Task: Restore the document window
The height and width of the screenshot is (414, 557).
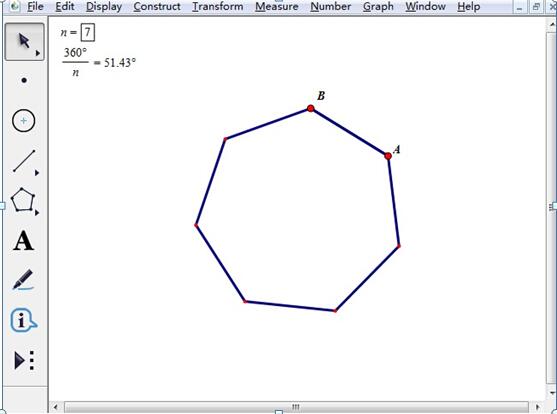Action: pos(536,7)
